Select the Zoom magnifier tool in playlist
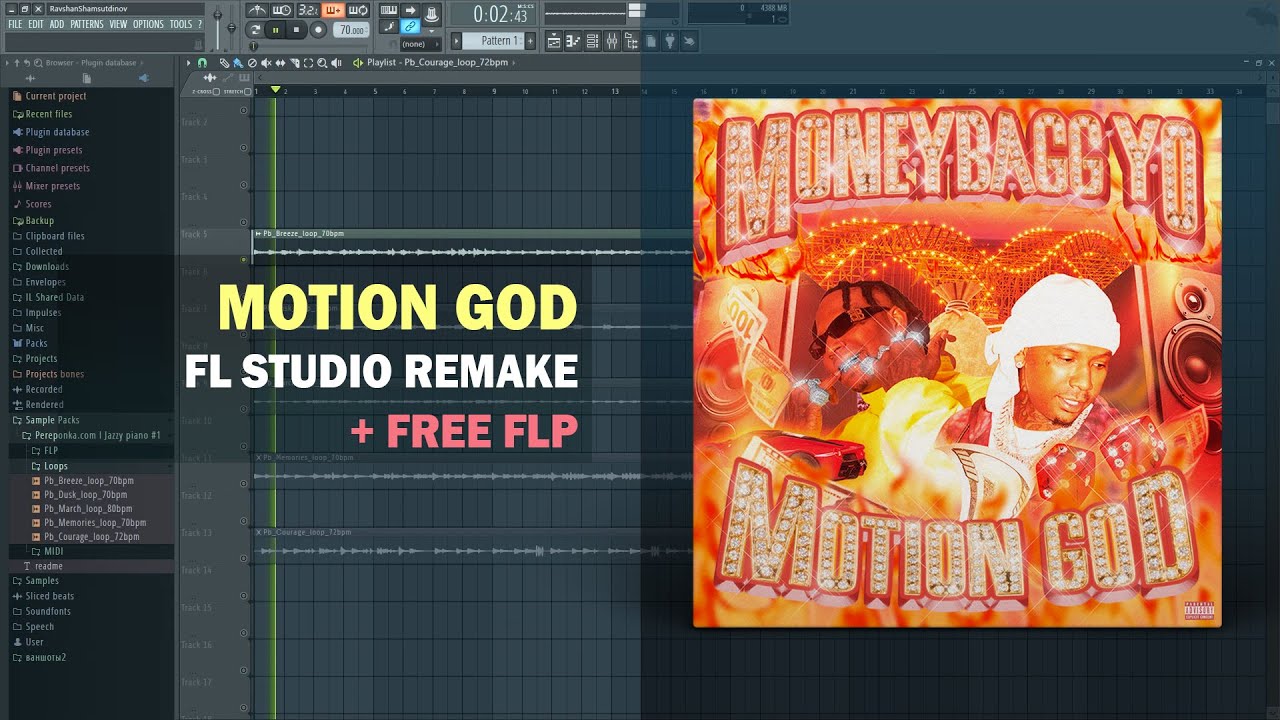 (x=322, y=63)
